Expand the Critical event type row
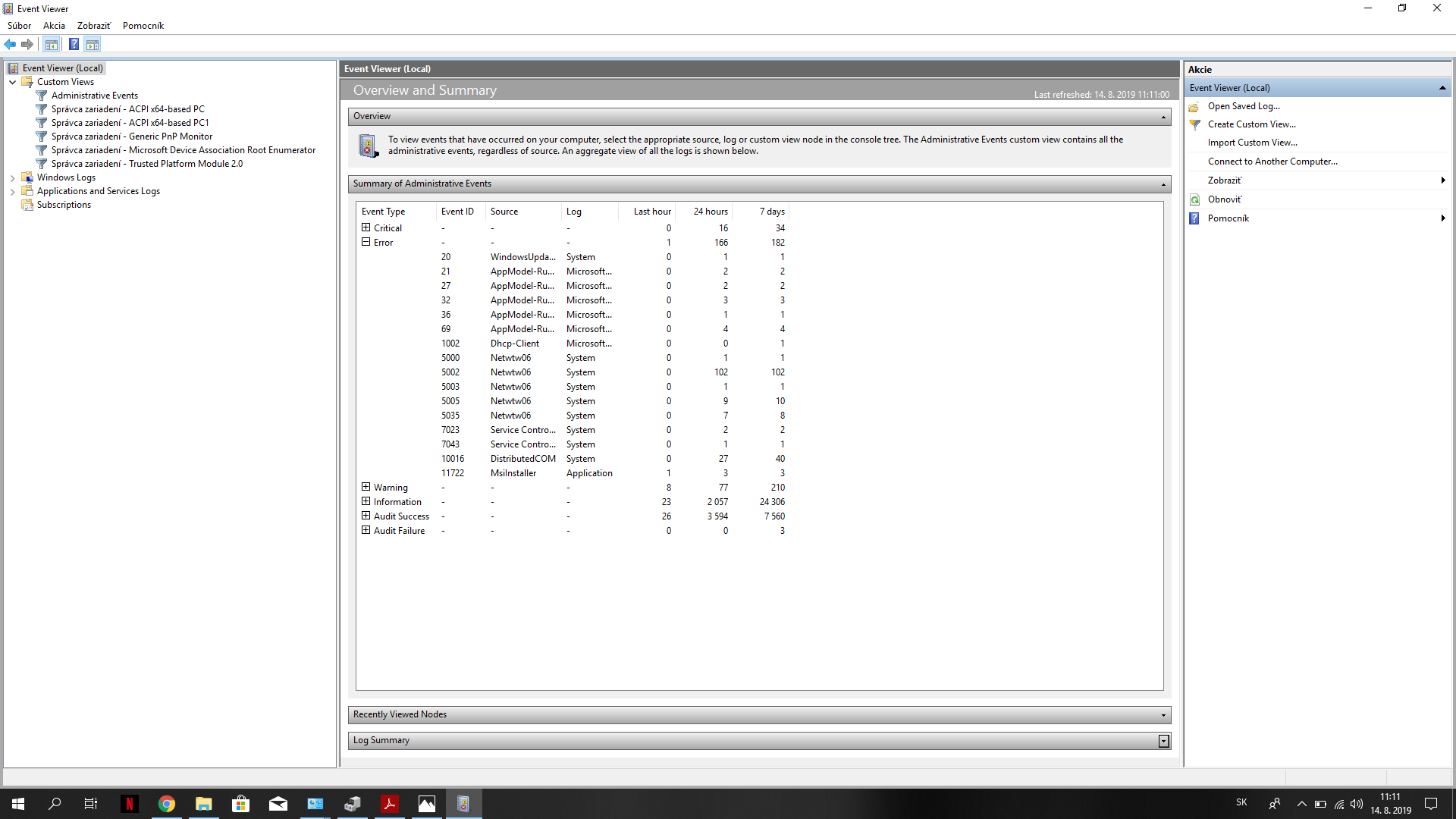The height and width of the screenshot is (819, 1456). 366,227
